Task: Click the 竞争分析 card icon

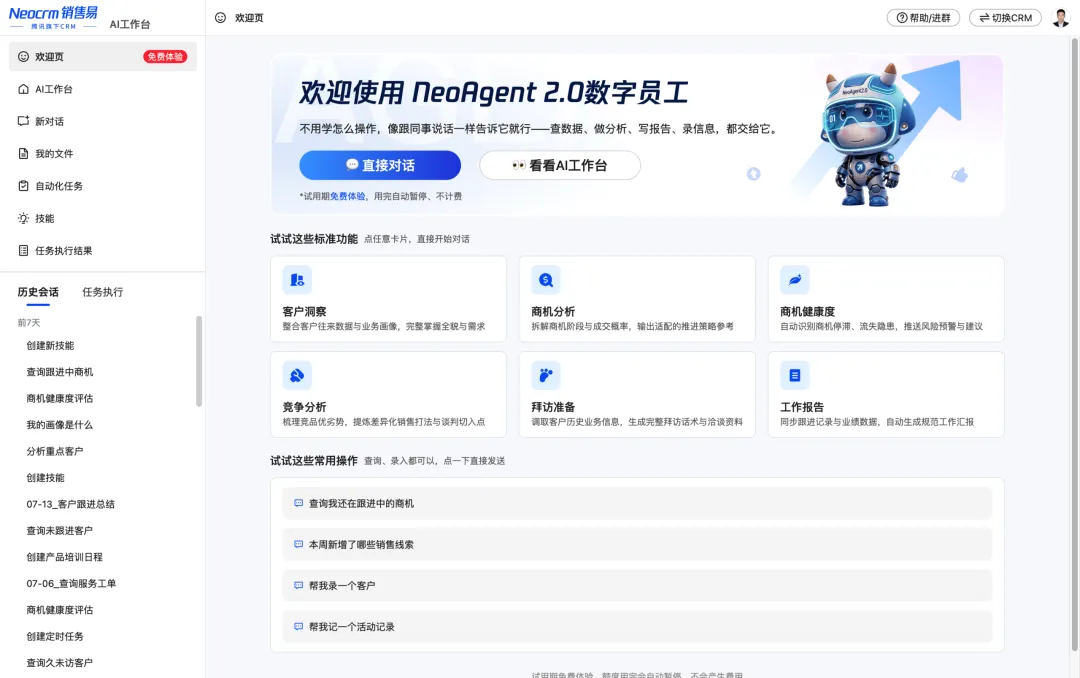Action: (297, 376)
